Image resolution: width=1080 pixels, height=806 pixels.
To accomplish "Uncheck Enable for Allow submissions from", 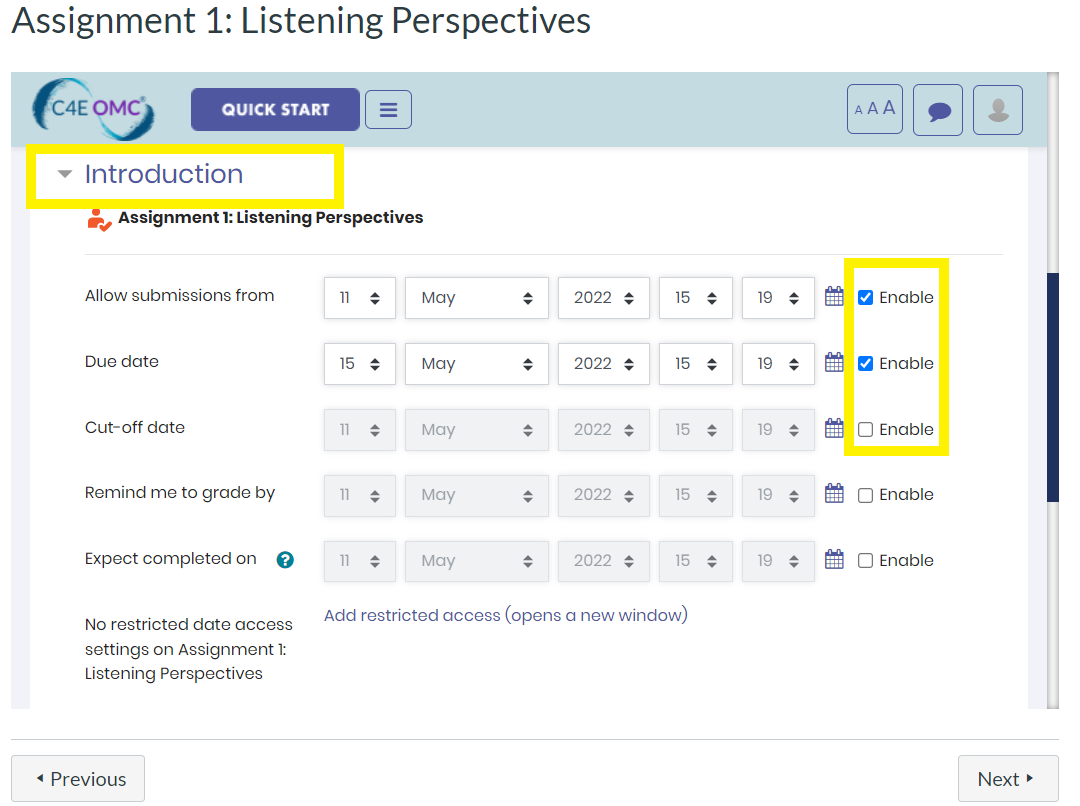I will point(866,298).
